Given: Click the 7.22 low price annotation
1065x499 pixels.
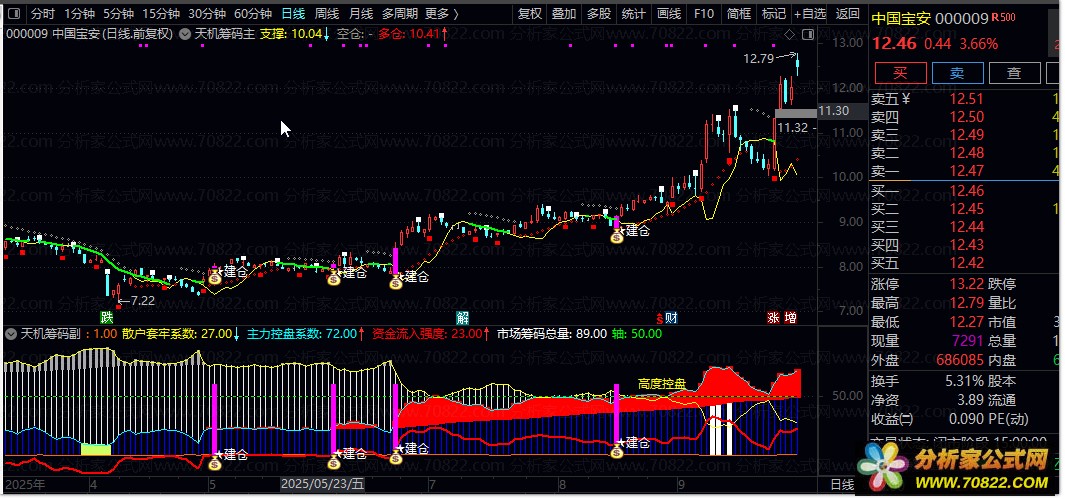Looking at the screenshot, I should [x=142, y=300].
